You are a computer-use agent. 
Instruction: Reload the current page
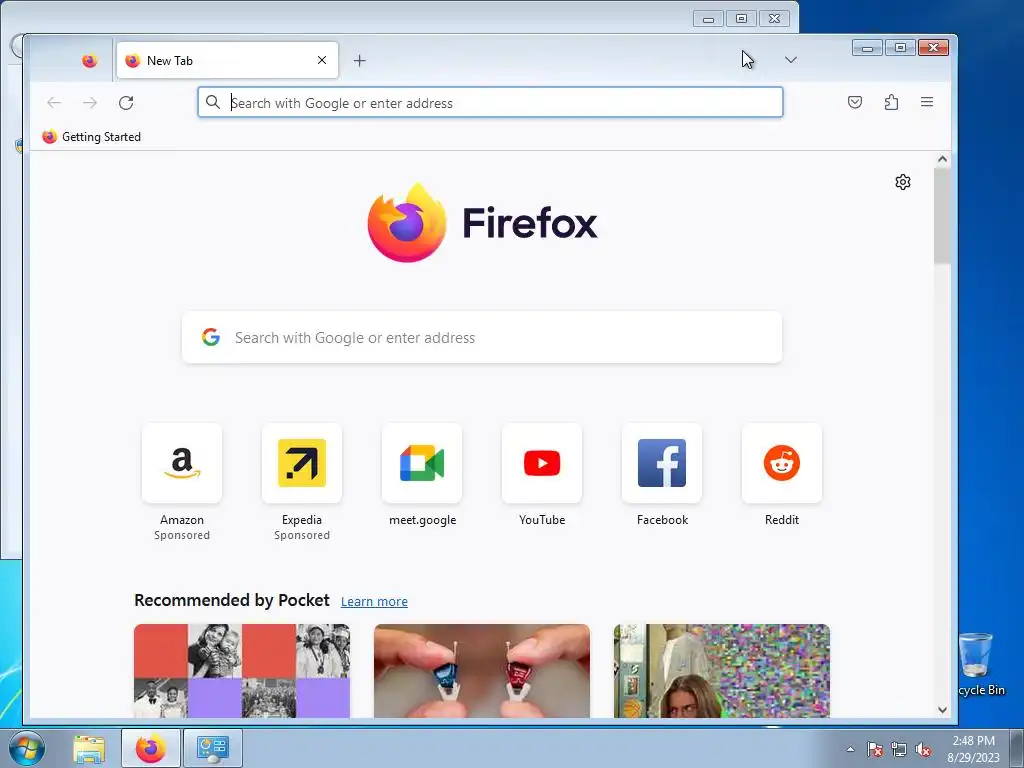tap(126, 103)
